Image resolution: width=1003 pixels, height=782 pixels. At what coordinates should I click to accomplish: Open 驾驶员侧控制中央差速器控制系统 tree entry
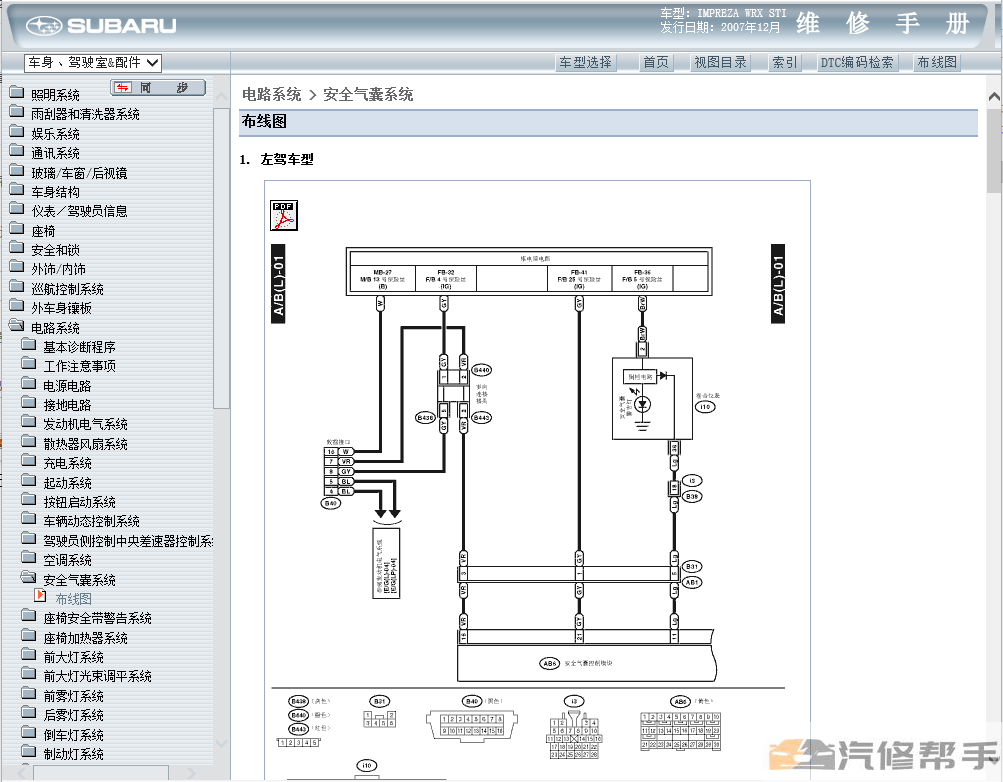[128, 541]
